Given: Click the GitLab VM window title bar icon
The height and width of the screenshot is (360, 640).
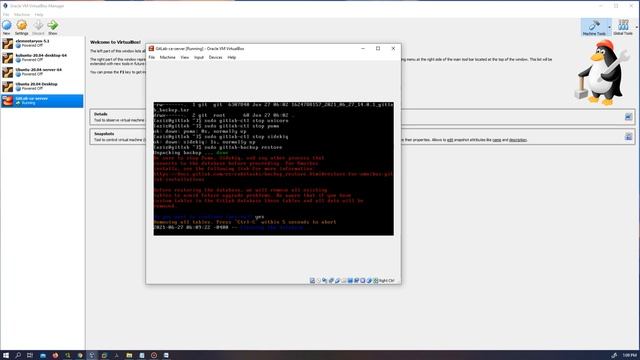Looking at the screenshot, I should 151,49.
